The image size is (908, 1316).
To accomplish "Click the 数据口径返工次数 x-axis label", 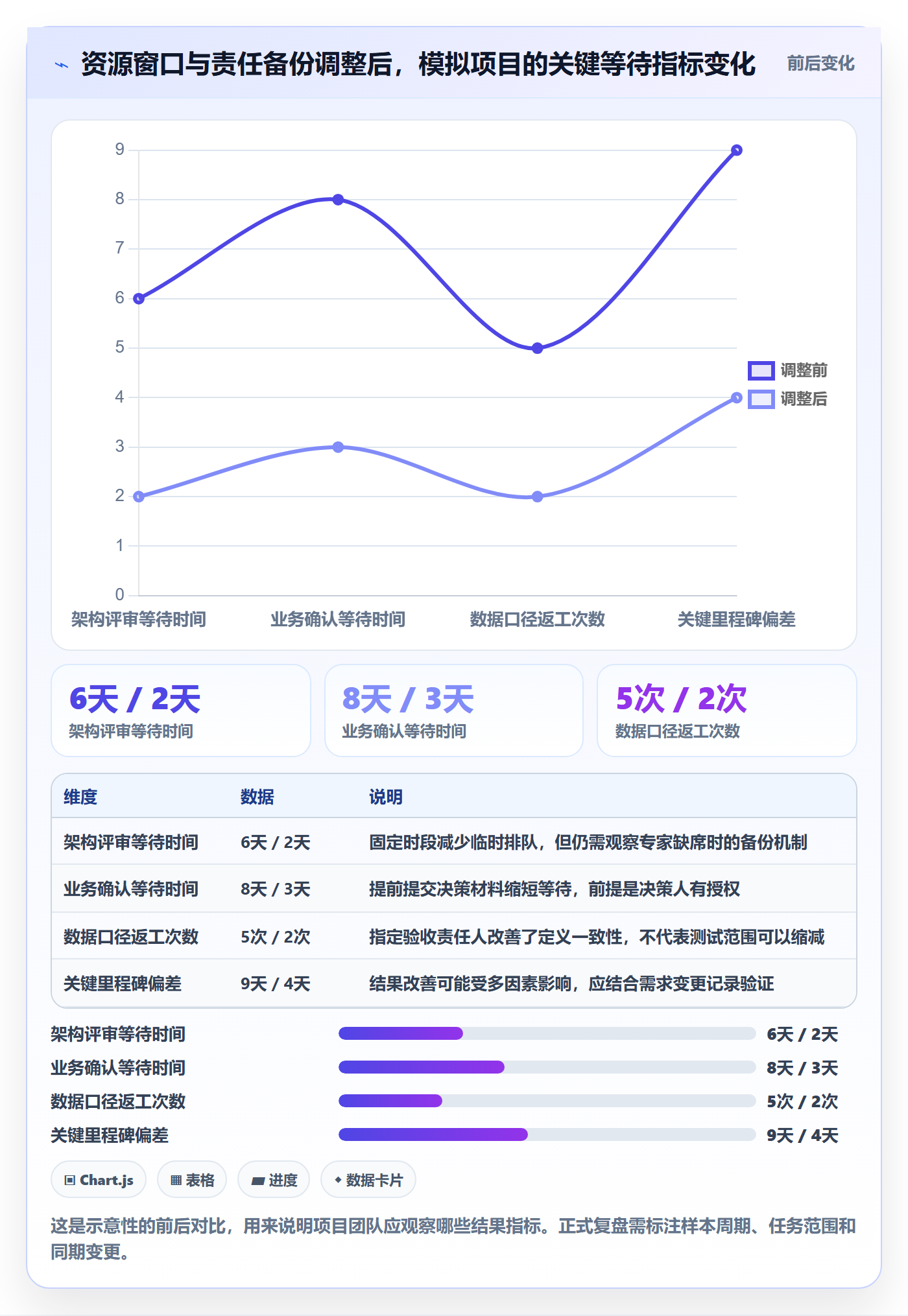I will (x=537, y=619).
